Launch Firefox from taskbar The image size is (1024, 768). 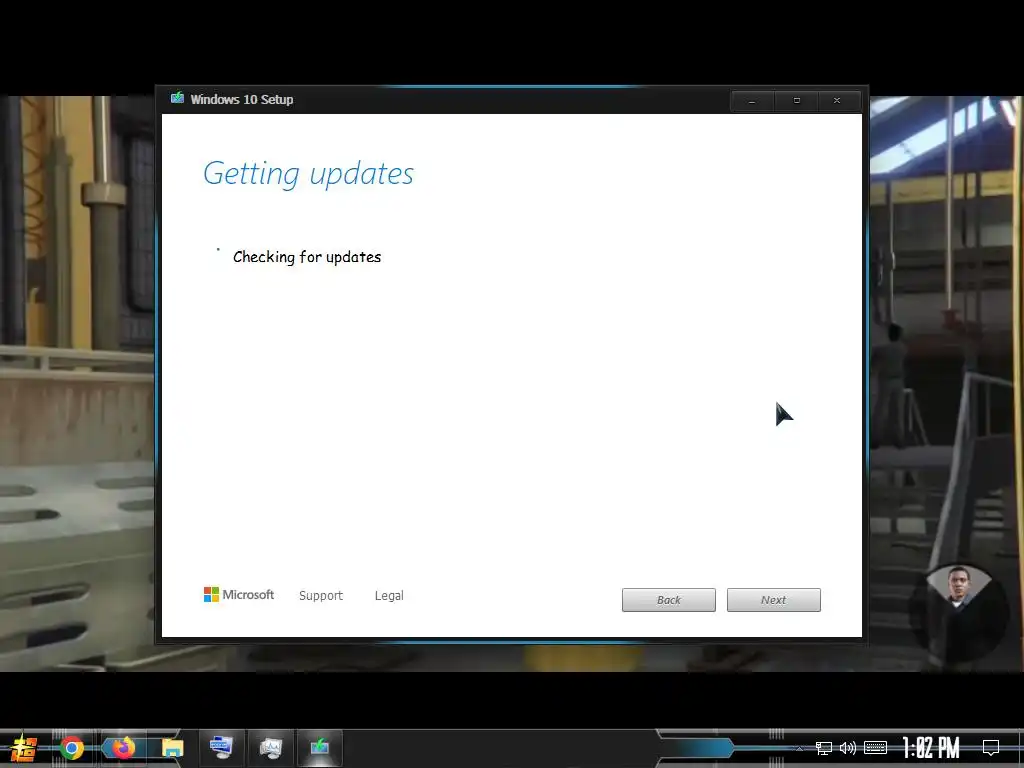(x=123, y=748)
